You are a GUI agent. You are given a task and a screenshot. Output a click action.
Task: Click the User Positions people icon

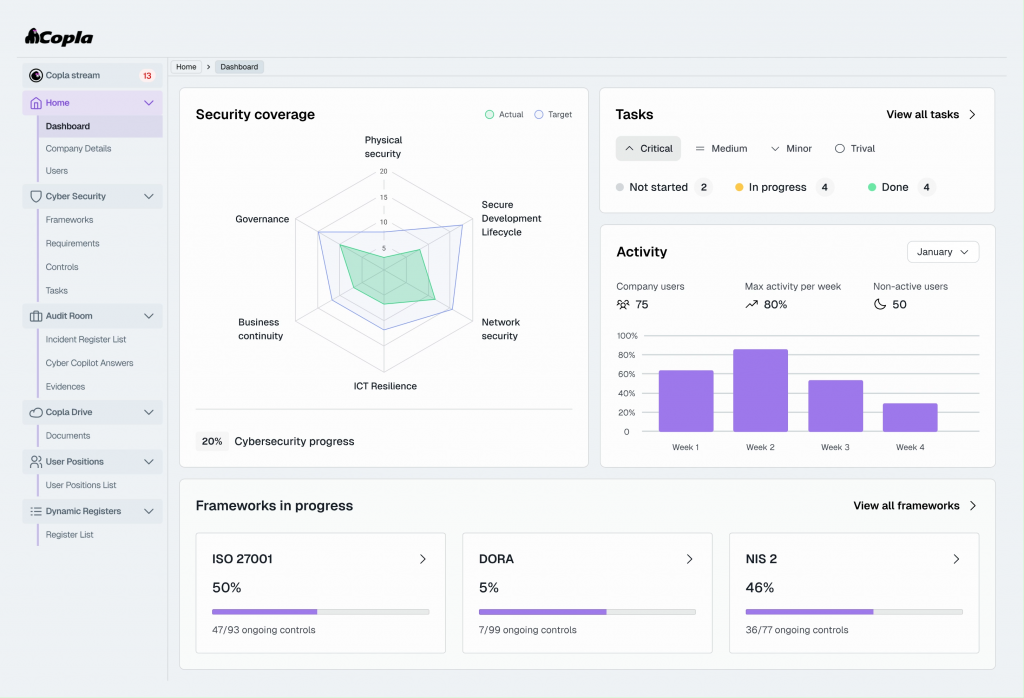coord(36,462)
